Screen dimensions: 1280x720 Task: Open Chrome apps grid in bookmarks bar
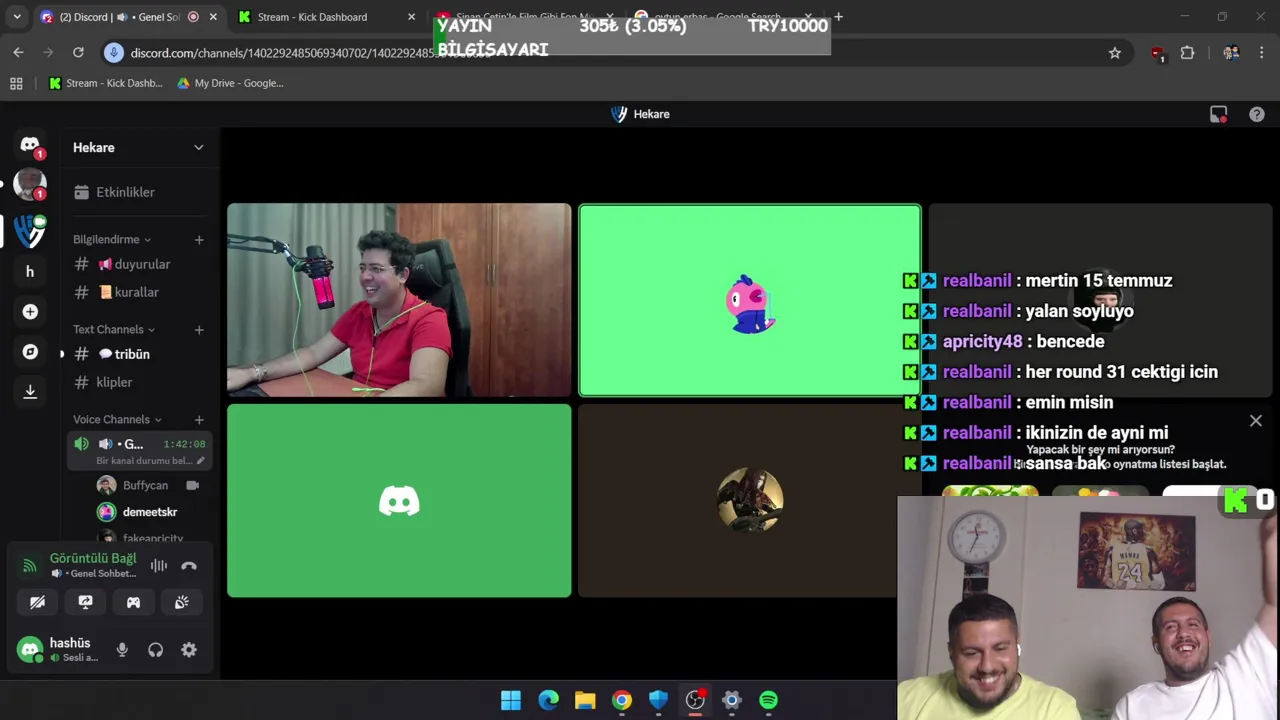click(x=16, y=83)
